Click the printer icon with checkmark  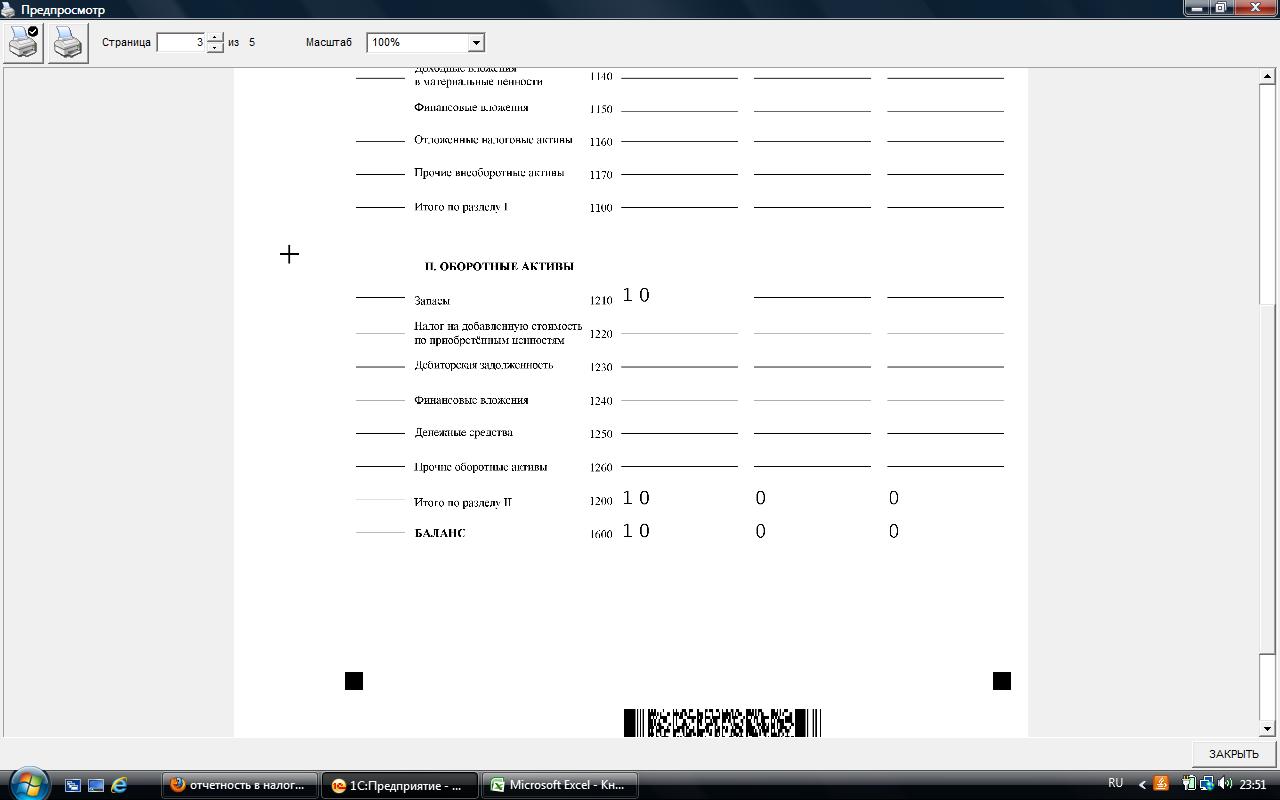click(x=23, y=43)
